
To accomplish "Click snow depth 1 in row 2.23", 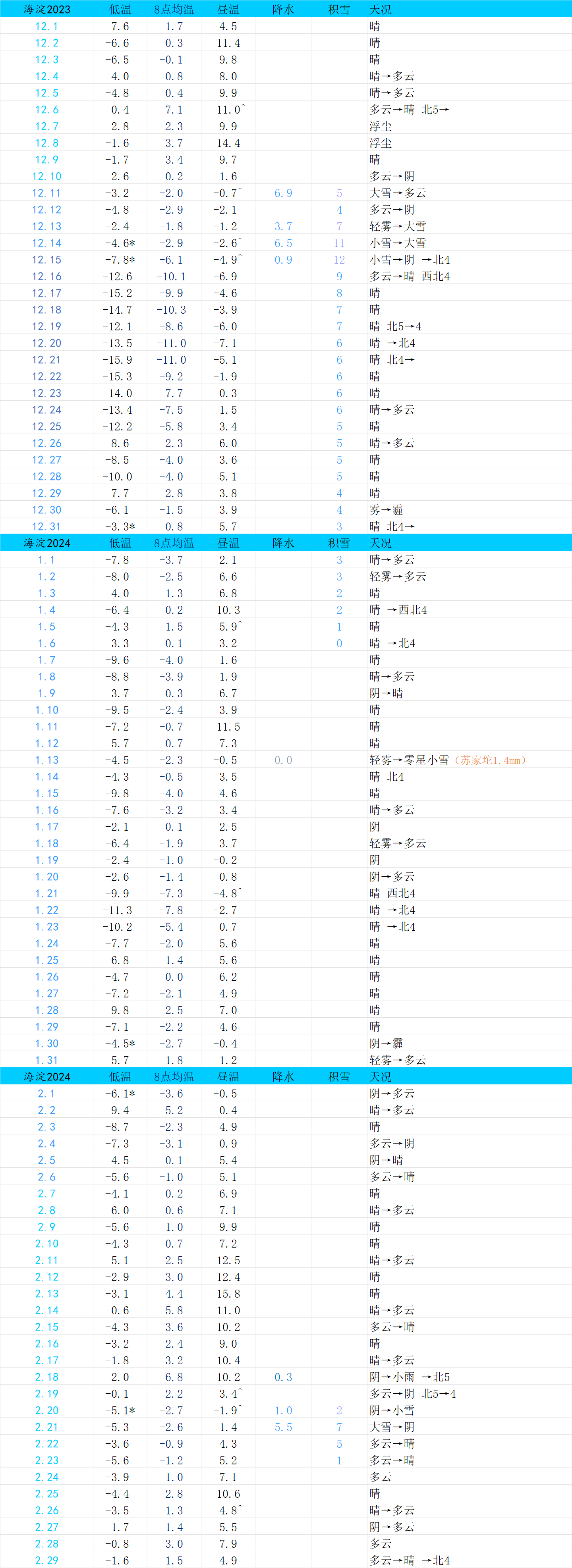I will (x=339, y=1460).
